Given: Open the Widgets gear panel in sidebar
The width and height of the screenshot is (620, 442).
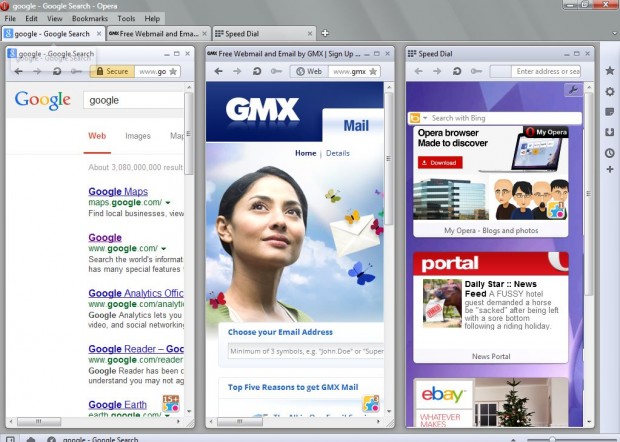Looking at the screenshot, I should [609, 92].
